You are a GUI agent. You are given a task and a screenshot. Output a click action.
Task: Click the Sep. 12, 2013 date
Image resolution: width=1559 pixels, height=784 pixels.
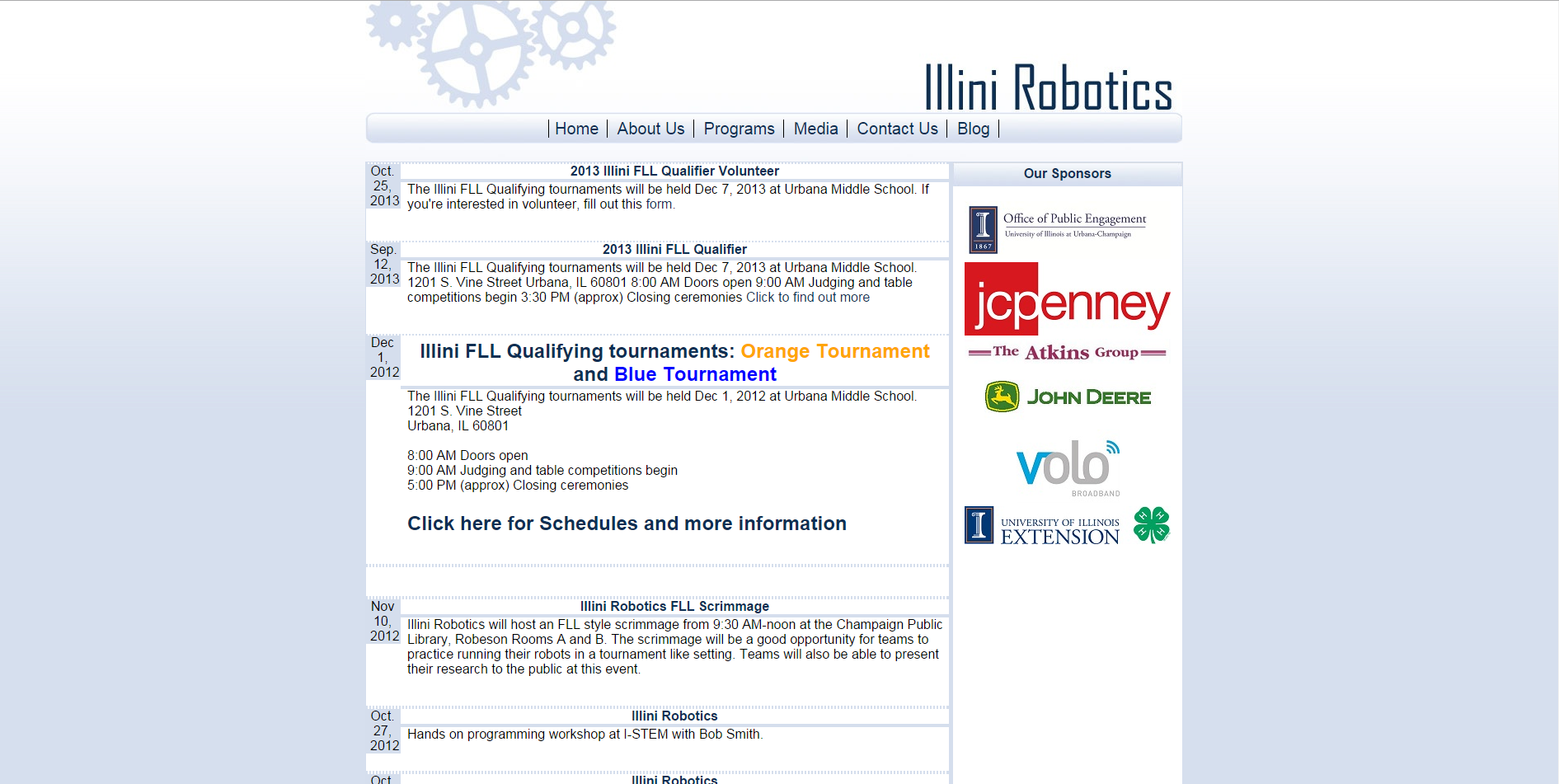383,265
